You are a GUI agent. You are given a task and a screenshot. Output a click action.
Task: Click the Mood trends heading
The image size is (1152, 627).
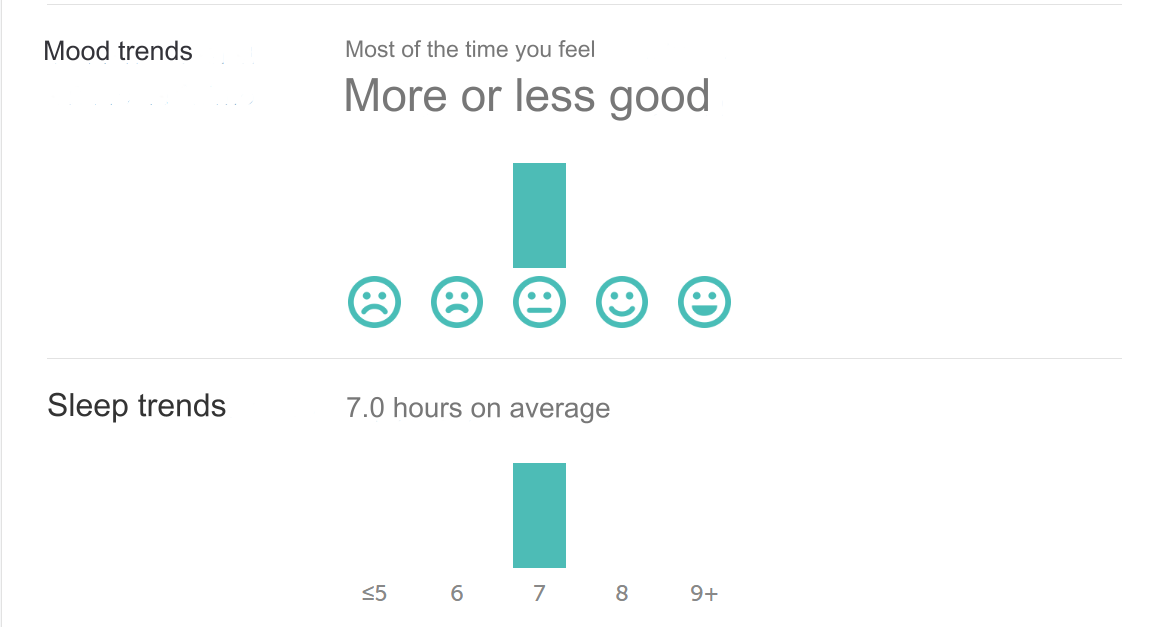click(x=118, y=51)
